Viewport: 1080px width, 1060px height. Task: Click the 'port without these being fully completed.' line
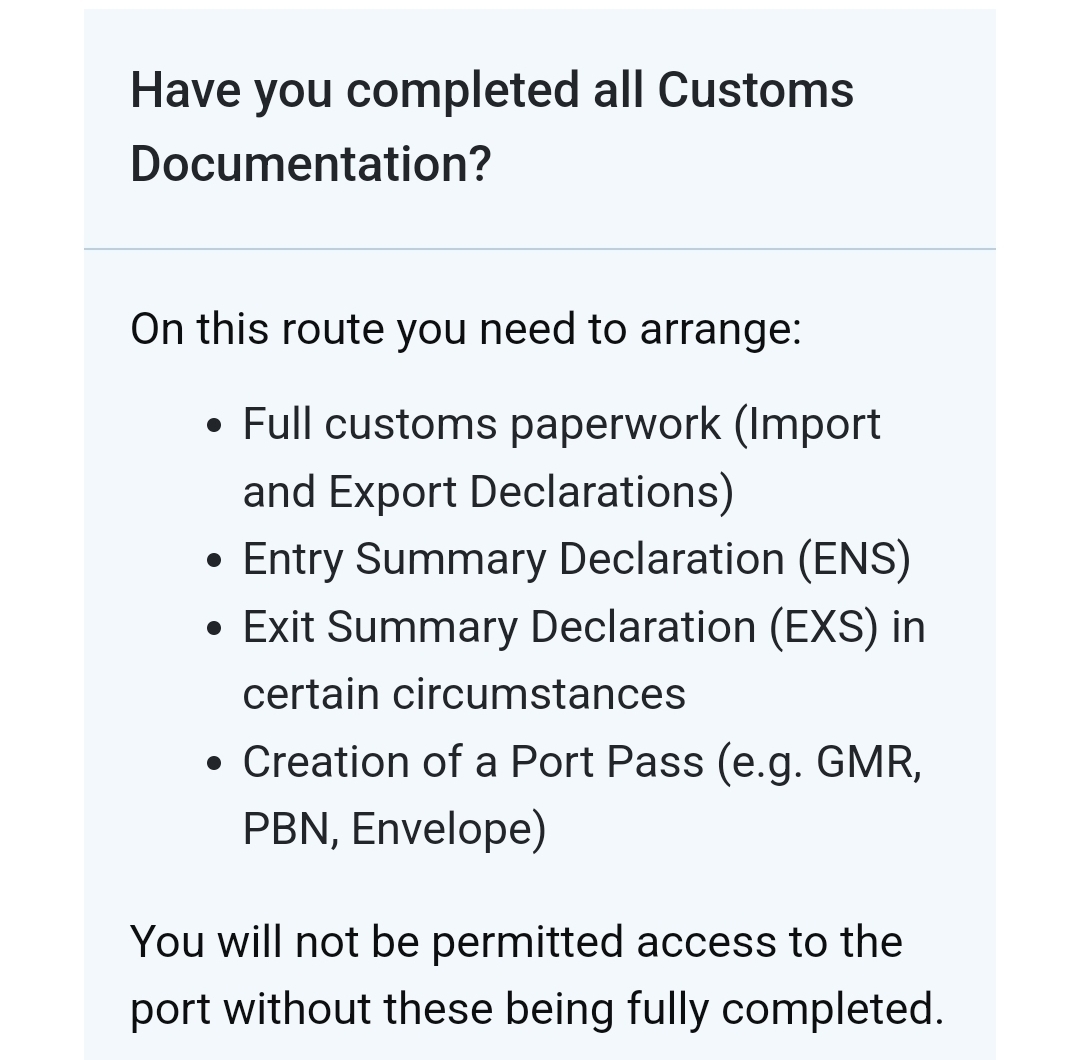[x=537, y=1009]
